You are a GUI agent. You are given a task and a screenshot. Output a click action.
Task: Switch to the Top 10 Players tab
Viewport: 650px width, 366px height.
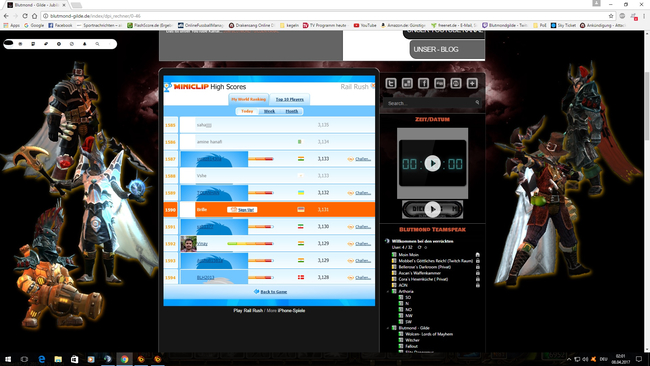[x=290, y=99]
